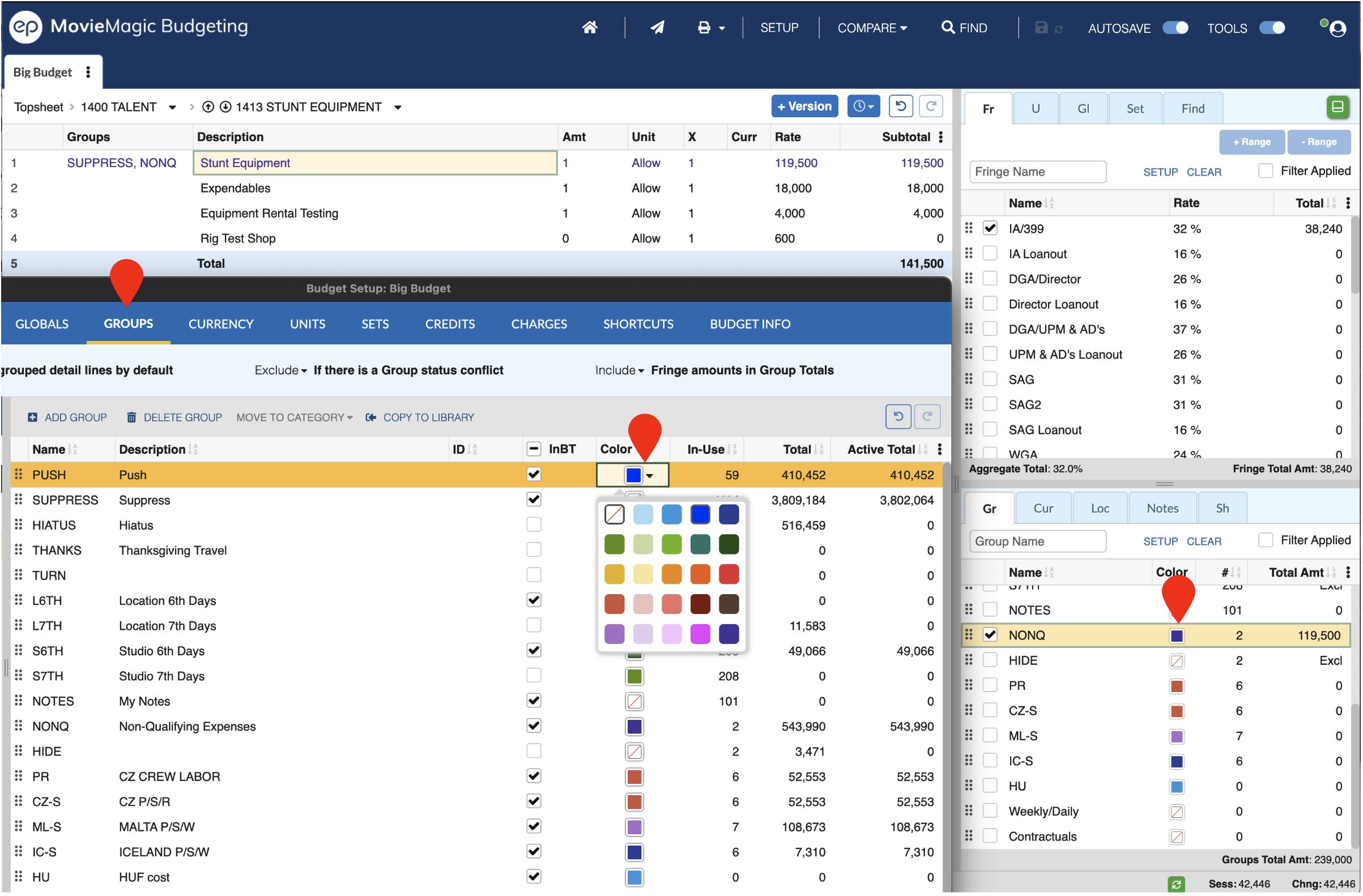The height and width of the screenshot is (896, 1363).
Task: Uncheck the IA/399 fringe checkbox
Action: point(990,228)
